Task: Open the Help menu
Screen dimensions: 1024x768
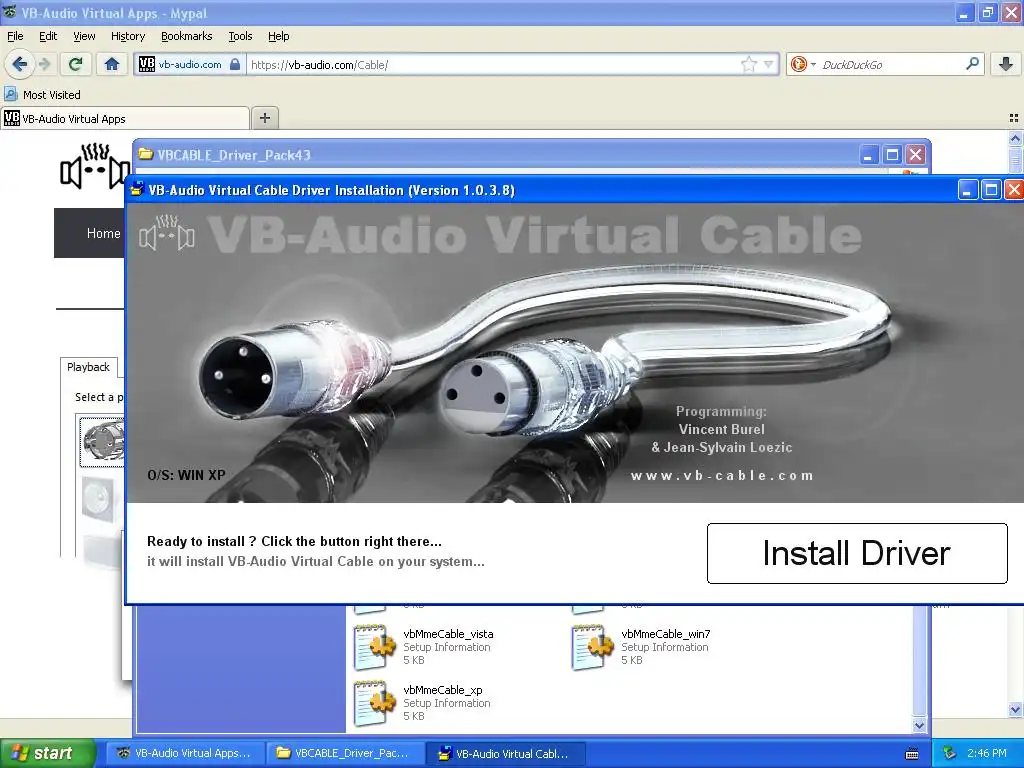Action: click(x=278, y=36)
